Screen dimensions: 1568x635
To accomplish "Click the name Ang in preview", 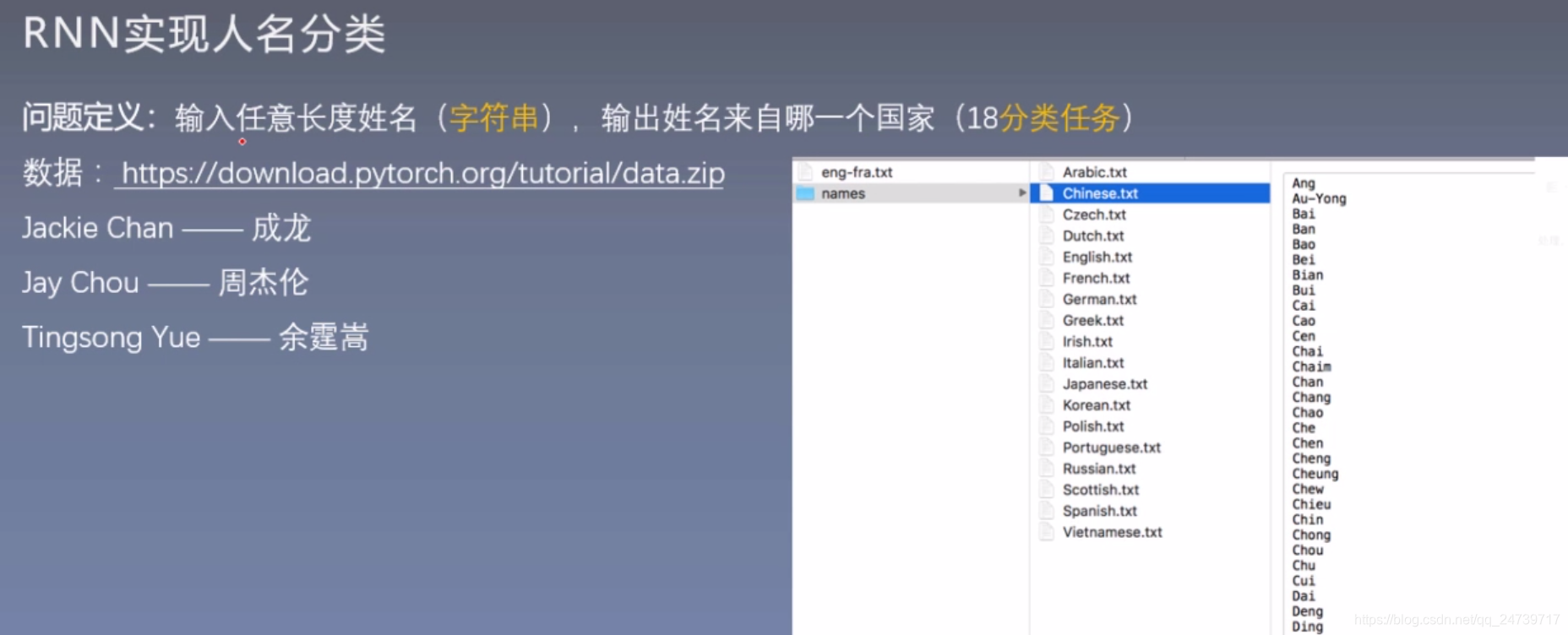I will tap(1304, 183).
